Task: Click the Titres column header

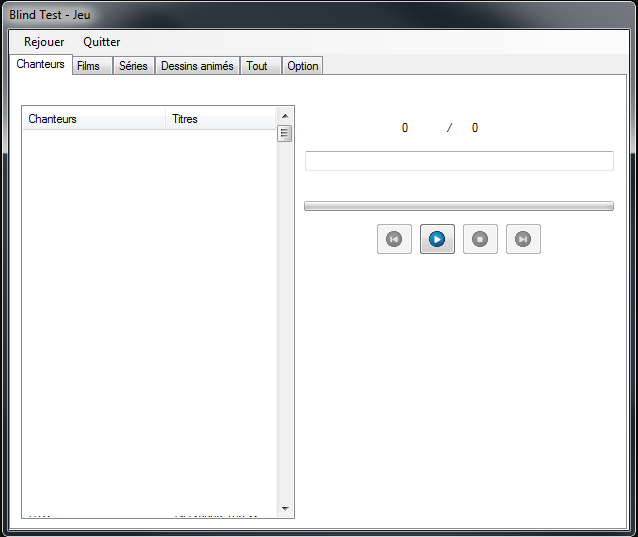Action: pos(220,119)
